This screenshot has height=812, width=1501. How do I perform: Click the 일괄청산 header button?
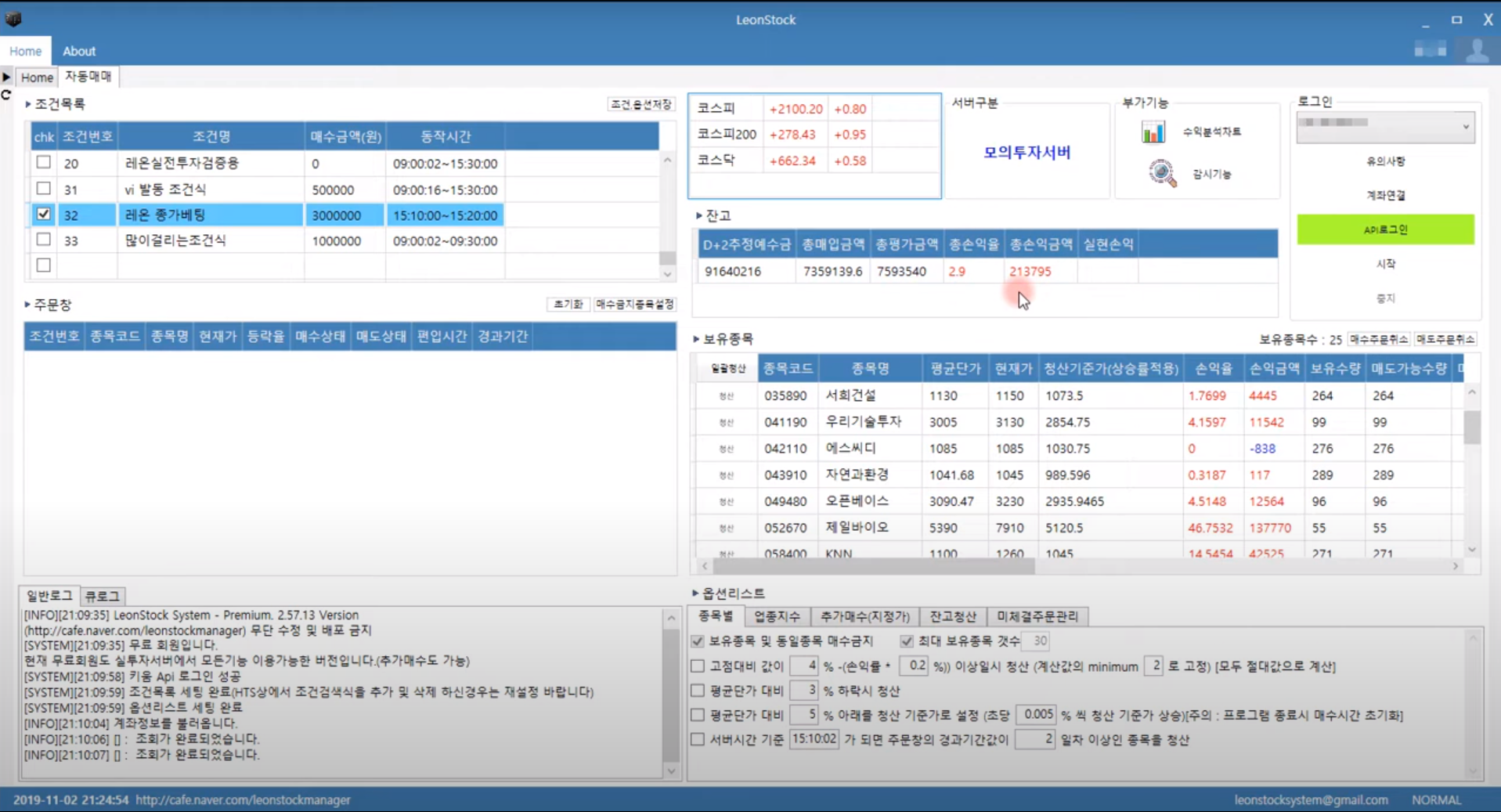coord(727,368)
